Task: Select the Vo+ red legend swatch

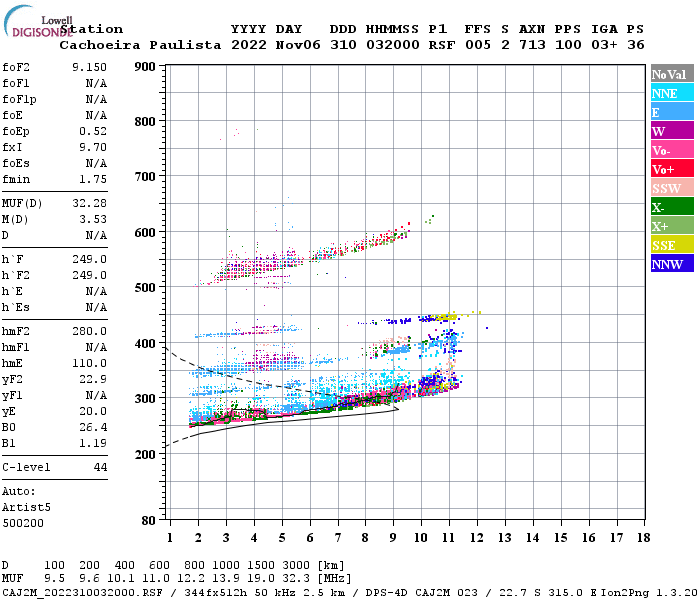Action: tap(672, 169)
